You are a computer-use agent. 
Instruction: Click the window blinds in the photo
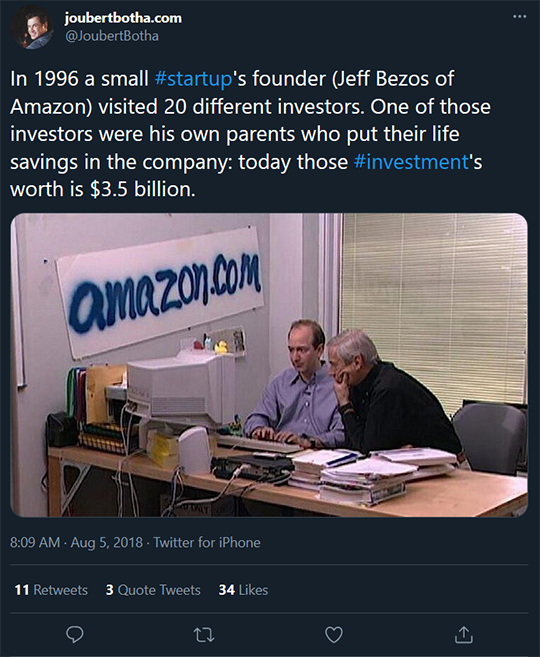click(x=434, y=310)
